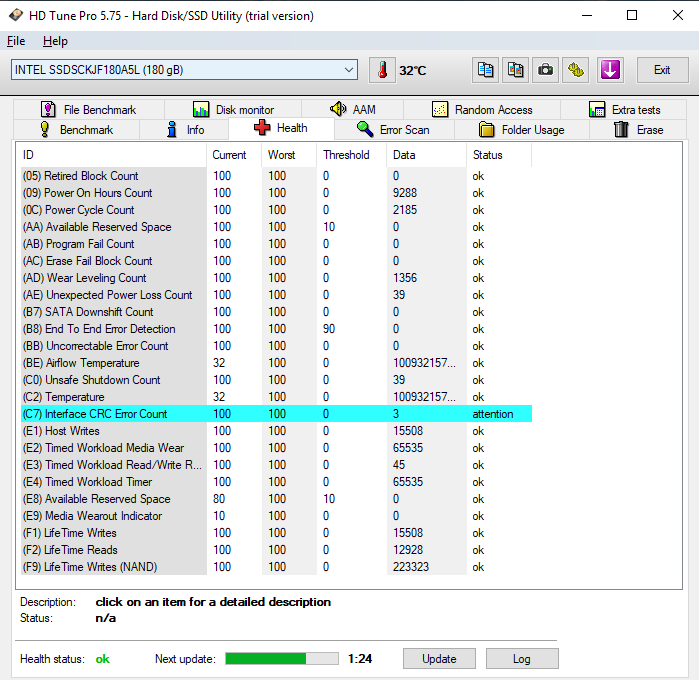Viewport: 699px width, 680px height.
Task: Open the AAM tab
Action: [x=353, y=109]
